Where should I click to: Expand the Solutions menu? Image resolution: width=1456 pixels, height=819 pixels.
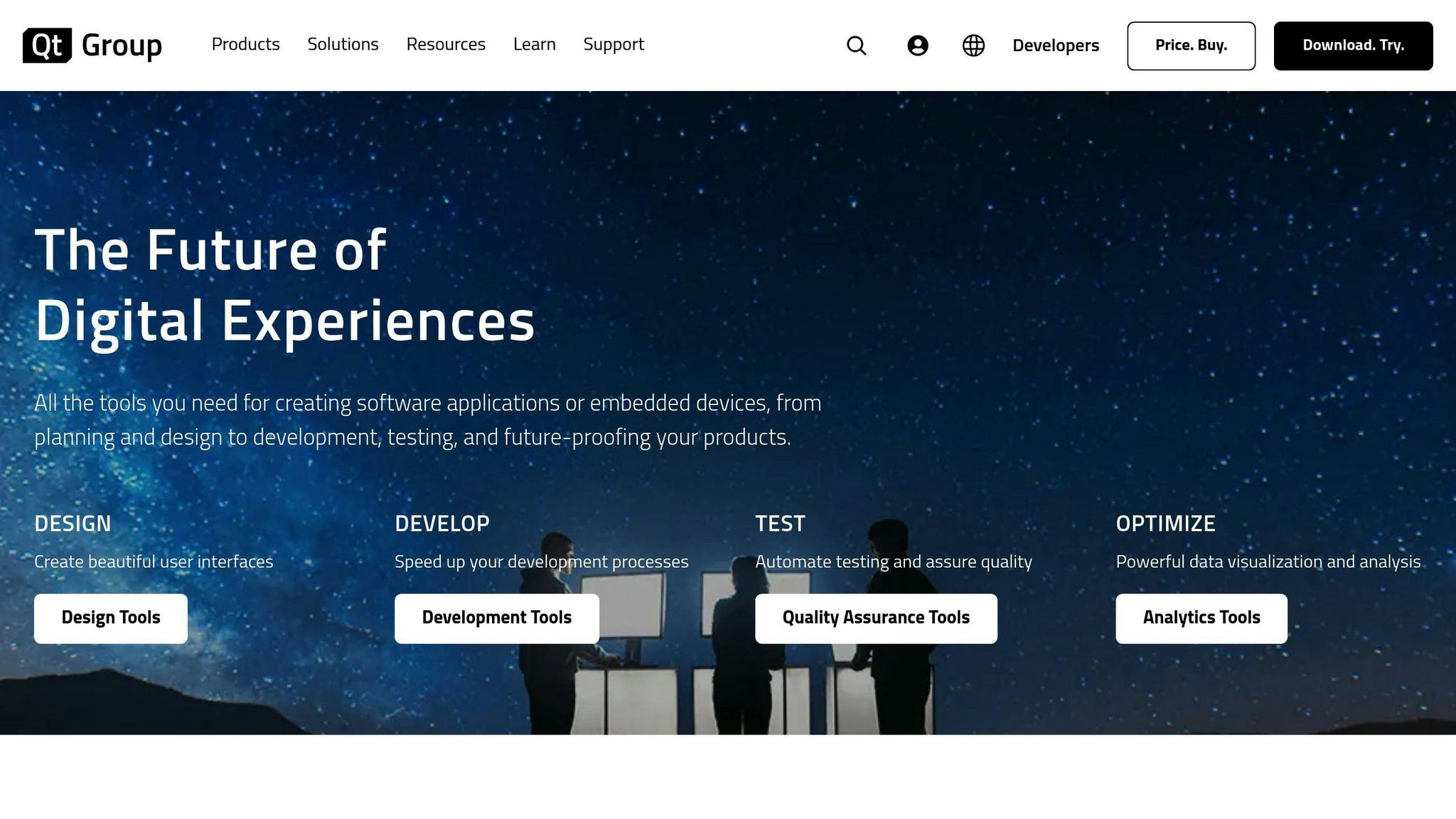pos(343,44)
